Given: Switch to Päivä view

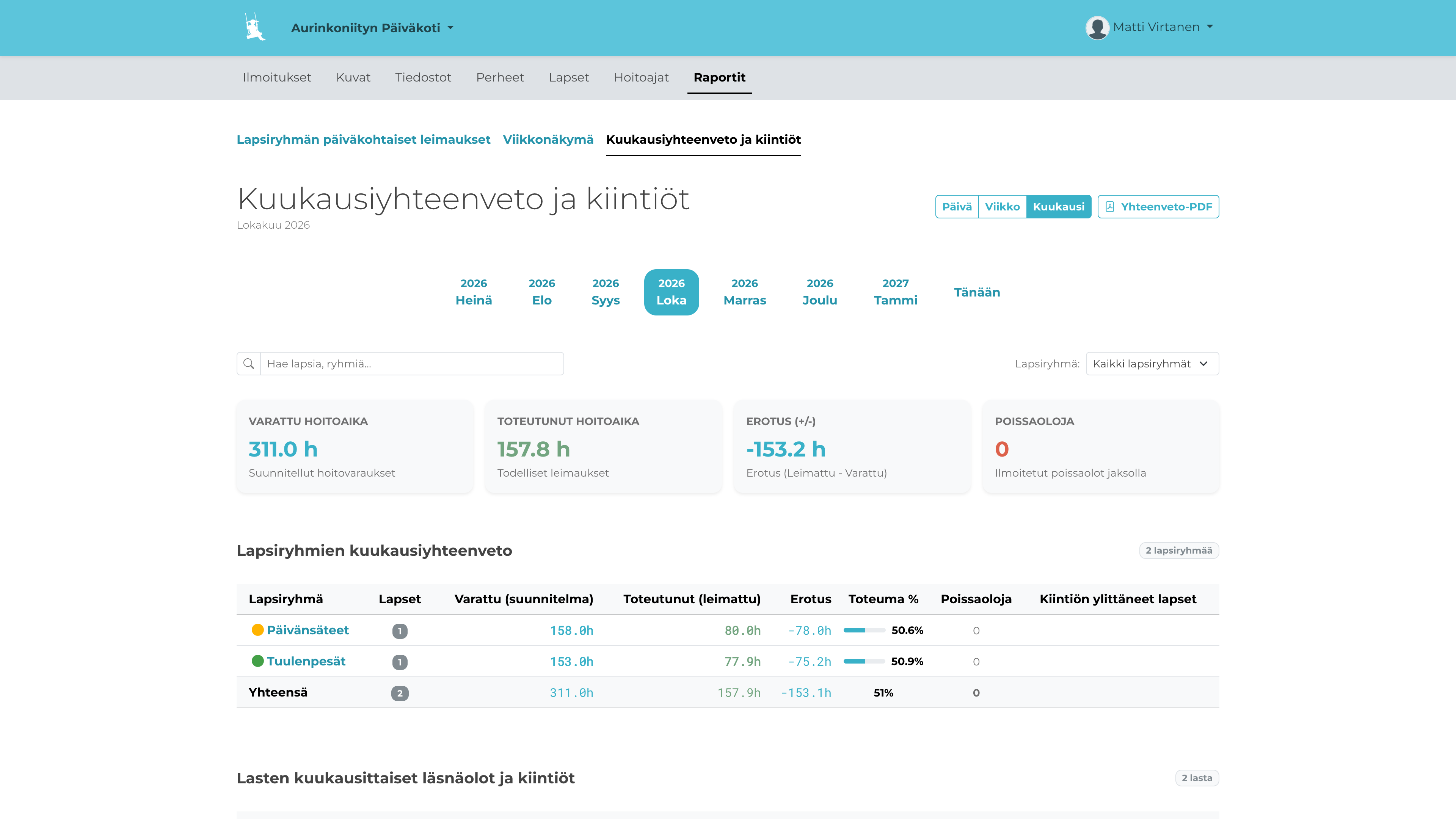Looking at the screenshot, I should pos(957,207).
